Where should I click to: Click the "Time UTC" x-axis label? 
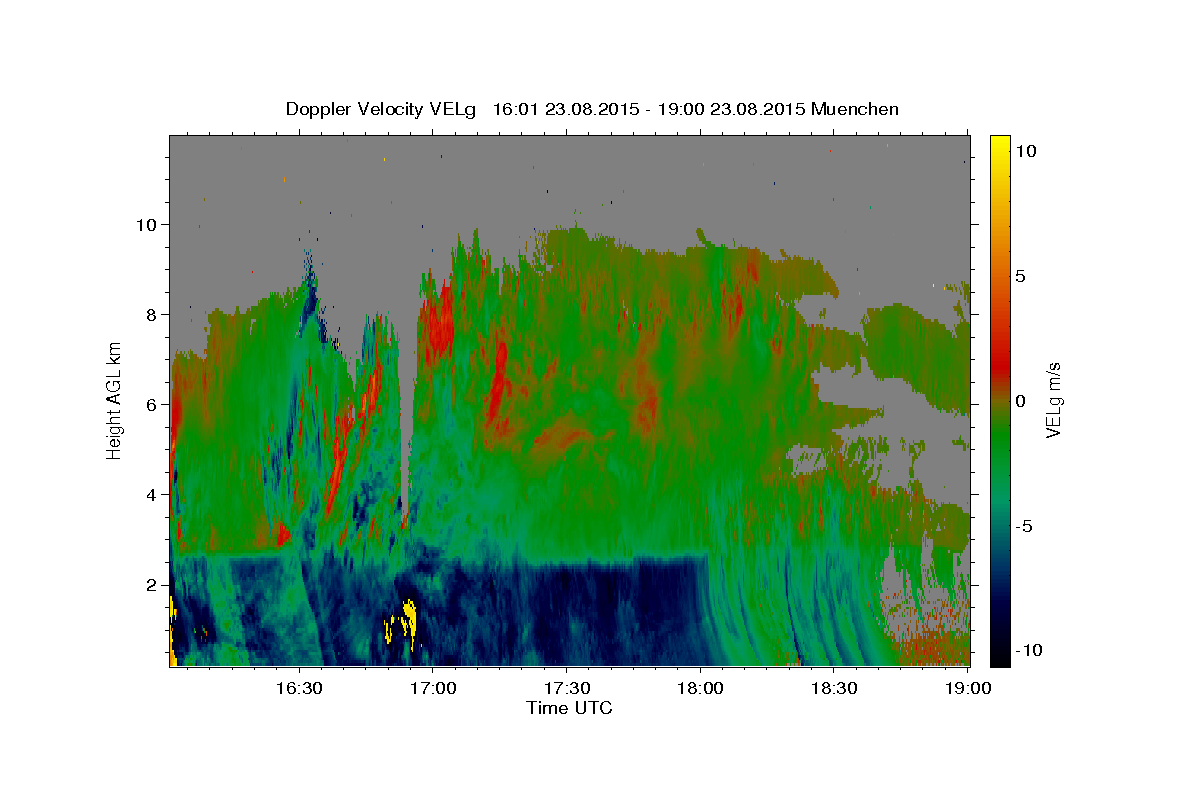pyautogui.click(x=569, y=708)
